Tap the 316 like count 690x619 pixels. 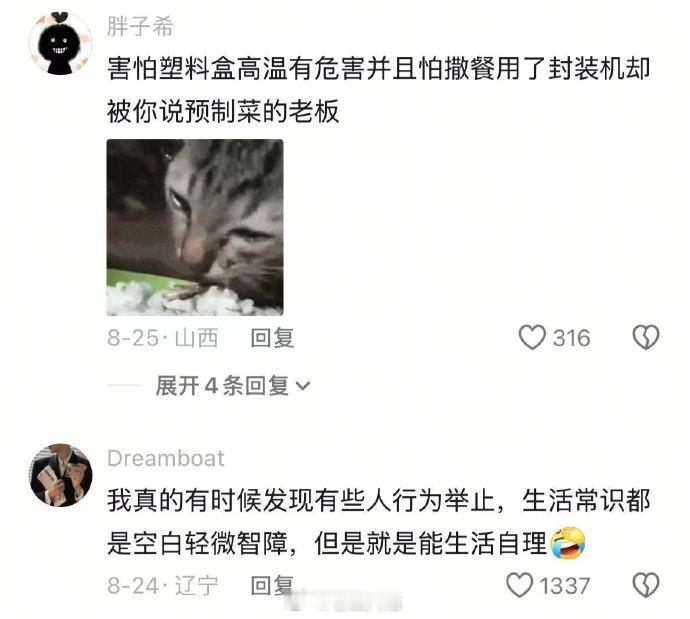[572, 338]
